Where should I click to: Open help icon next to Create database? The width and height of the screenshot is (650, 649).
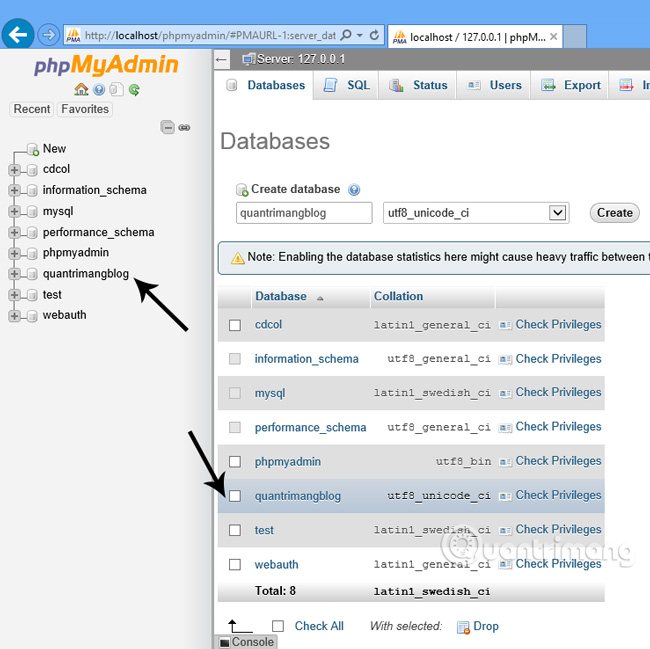[x=354, y=190]
